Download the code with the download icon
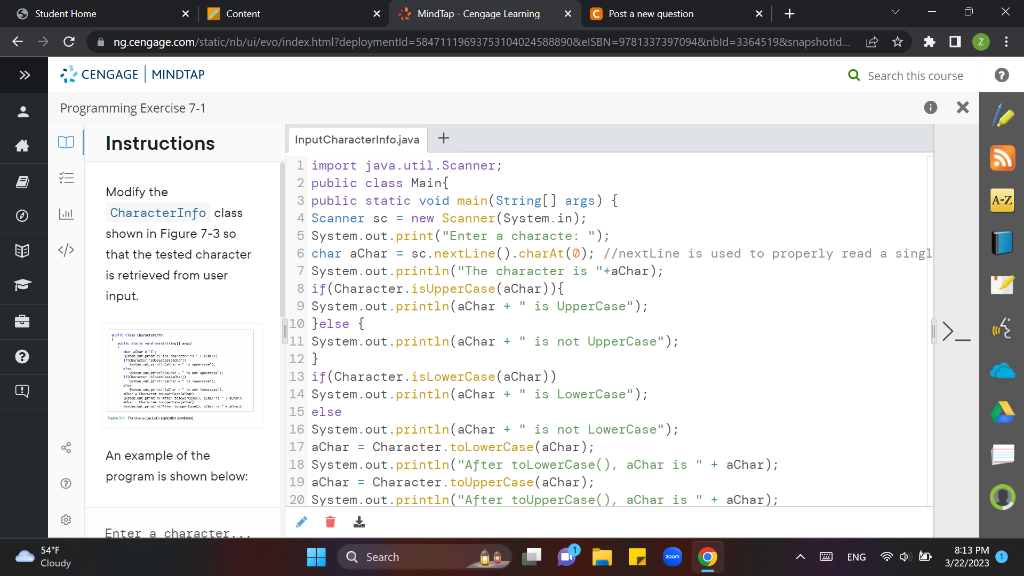 pyautogui.click(x=358, y=521)
